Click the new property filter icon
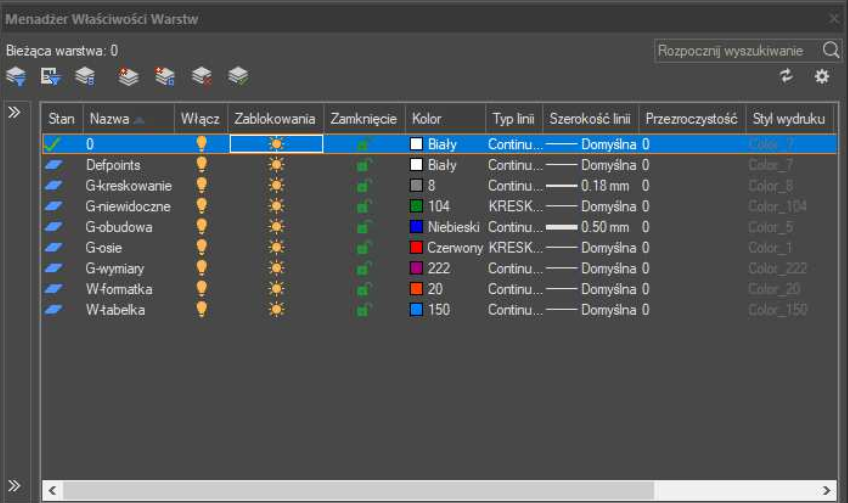 15,76
